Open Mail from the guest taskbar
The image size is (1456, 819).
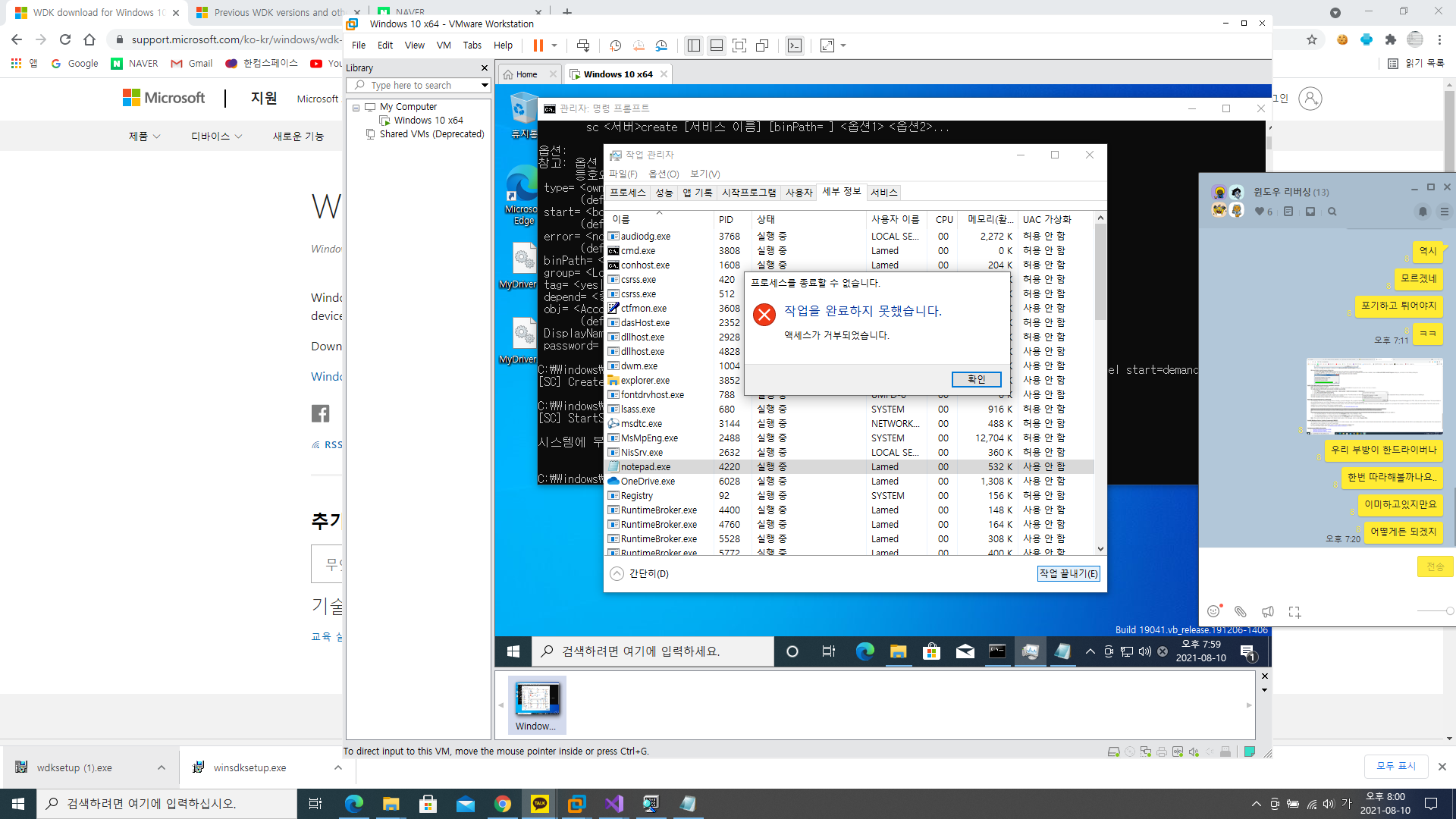tap(965, 651)
